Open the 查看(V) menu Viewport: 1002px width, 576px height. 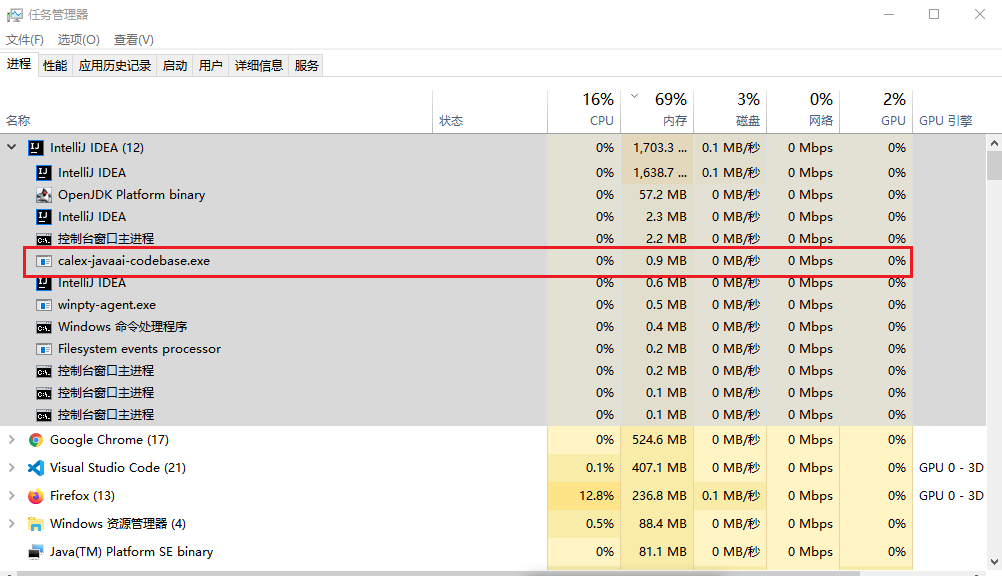coord(134,40)
